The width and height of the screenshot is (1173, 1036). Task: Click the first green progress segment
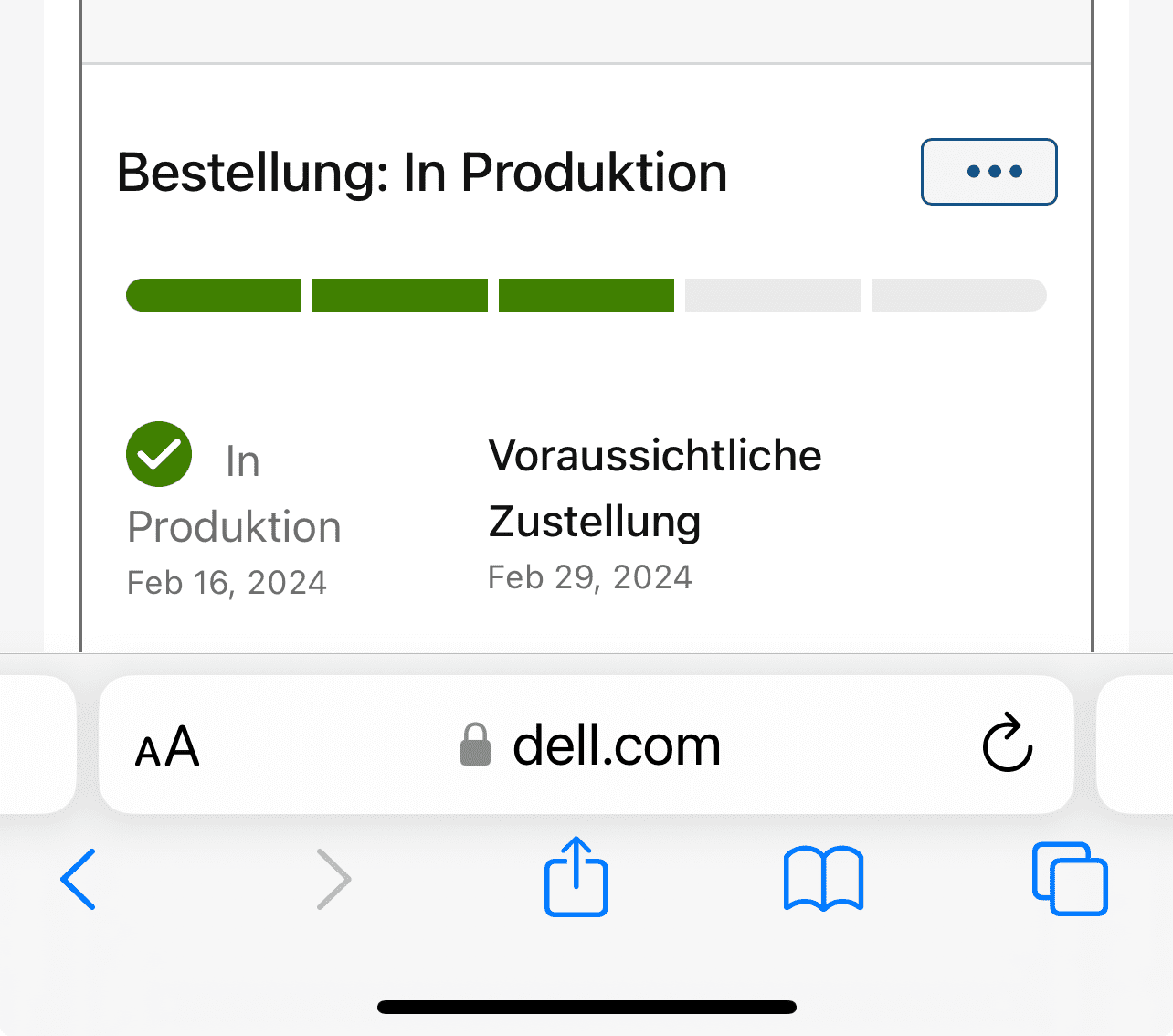point(214,295)
